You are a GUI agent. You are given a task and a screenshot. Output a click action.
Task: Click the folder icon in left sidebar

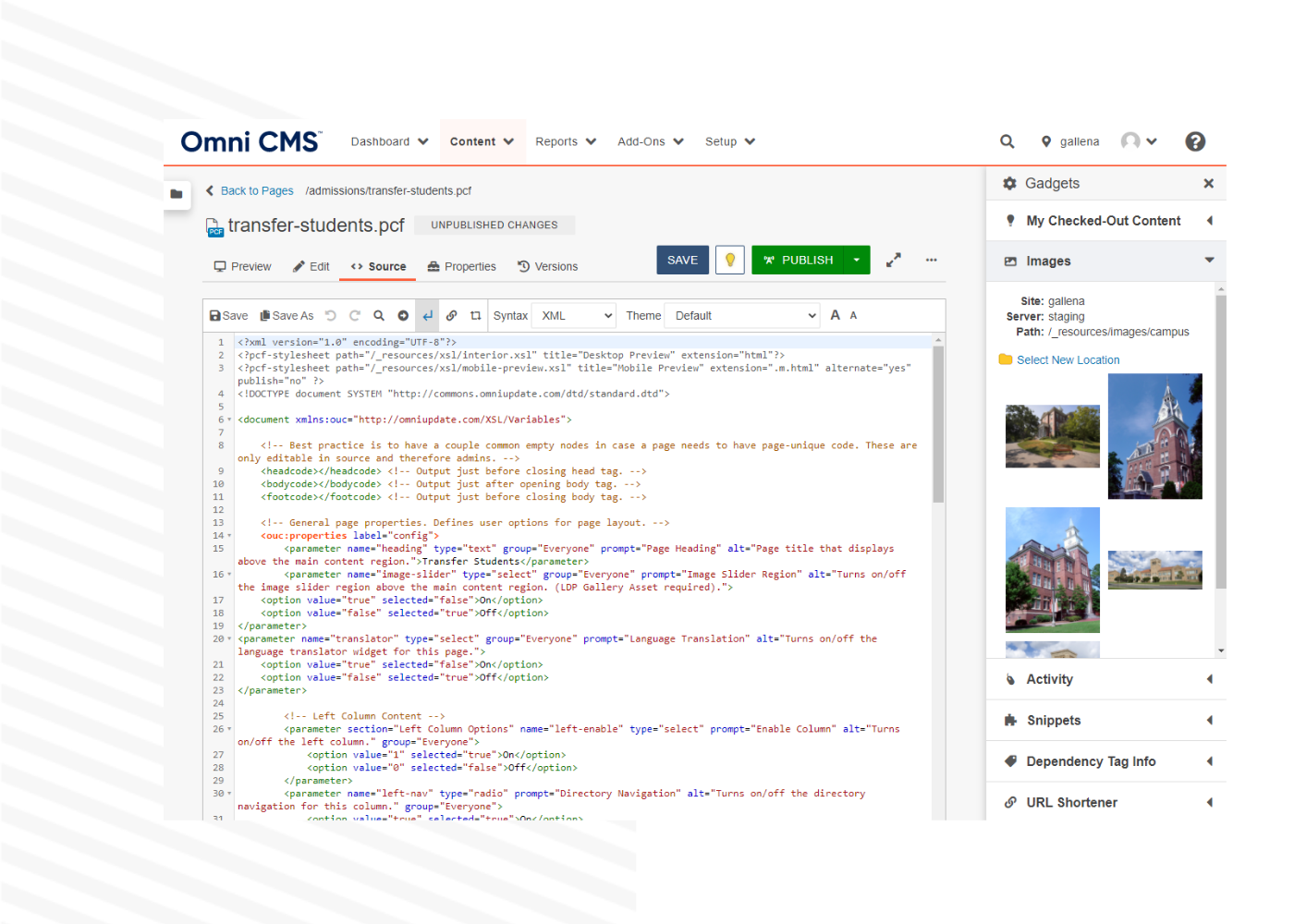(177, 194)
